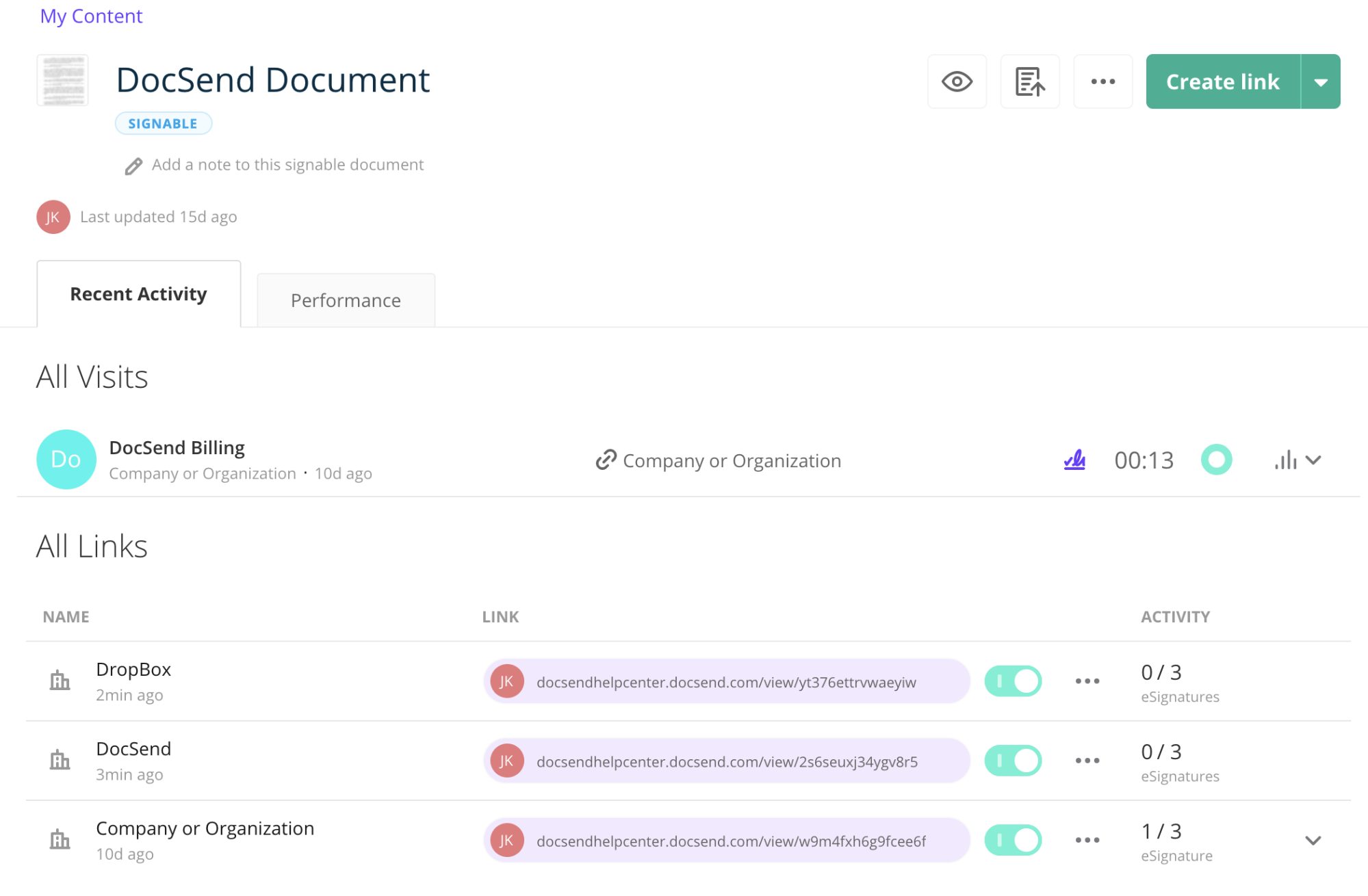Click JK avatar in Company or Organization URL
This screenshot has width=1368, height=896.
[x=507, y=840]
